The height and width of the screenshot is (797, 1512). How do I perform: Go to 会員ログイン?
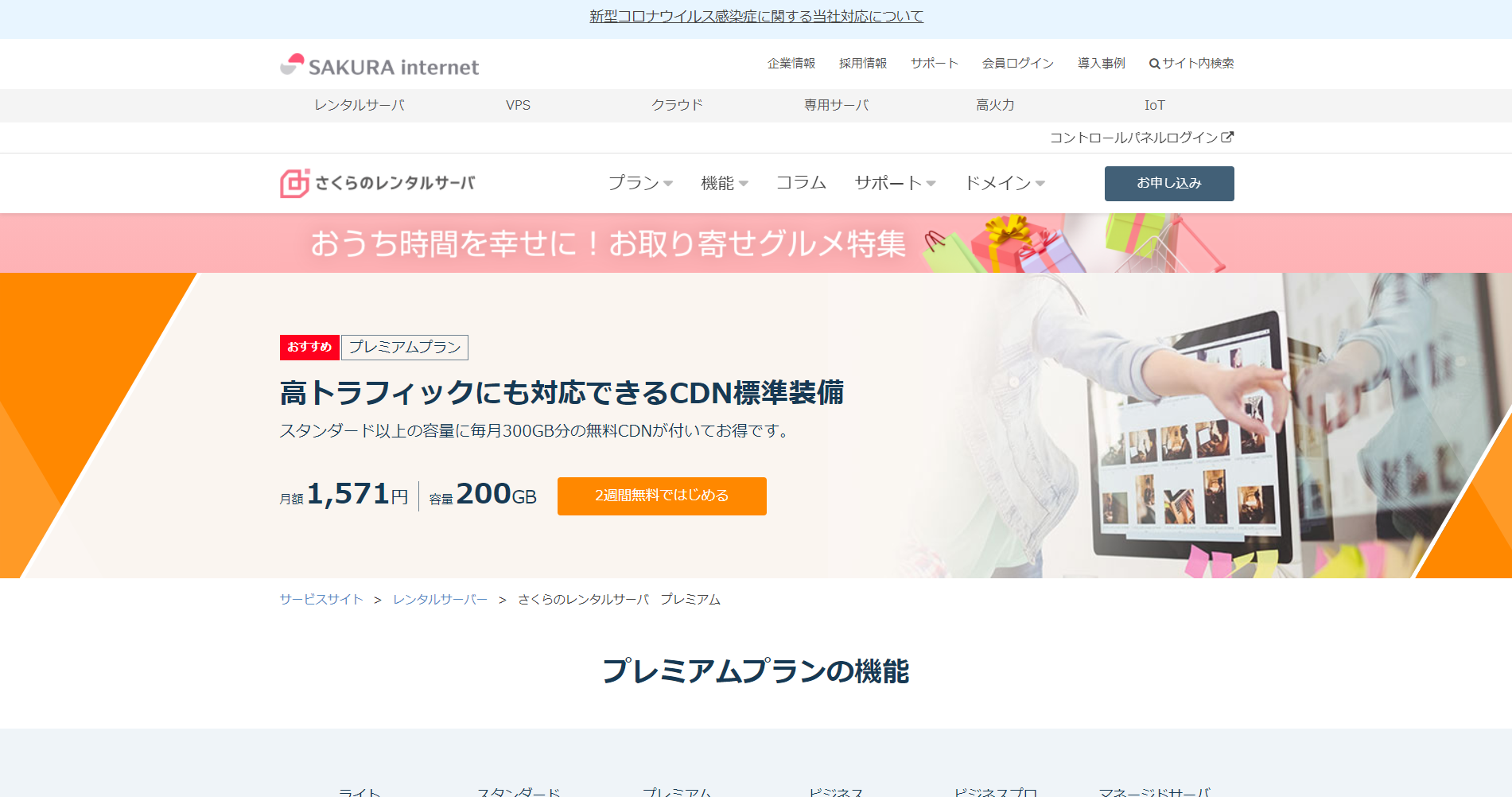tap(1018, 64)
